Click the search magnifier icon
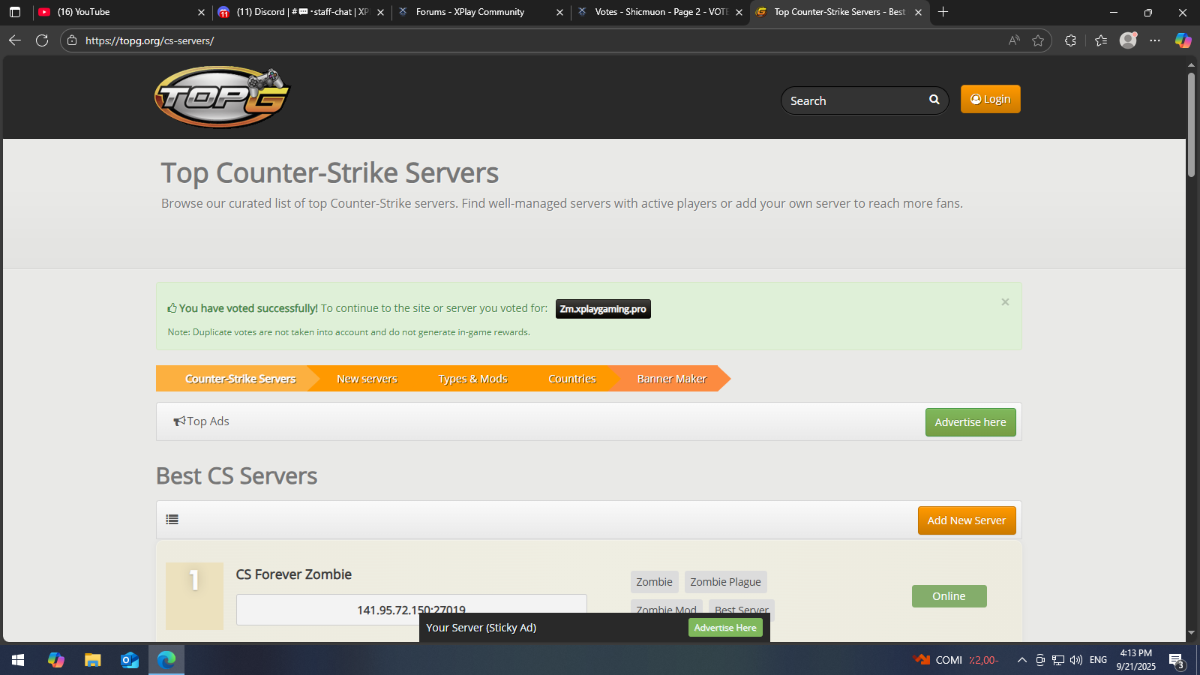The height and width of the screenshot is (675, 1200). 934,100
